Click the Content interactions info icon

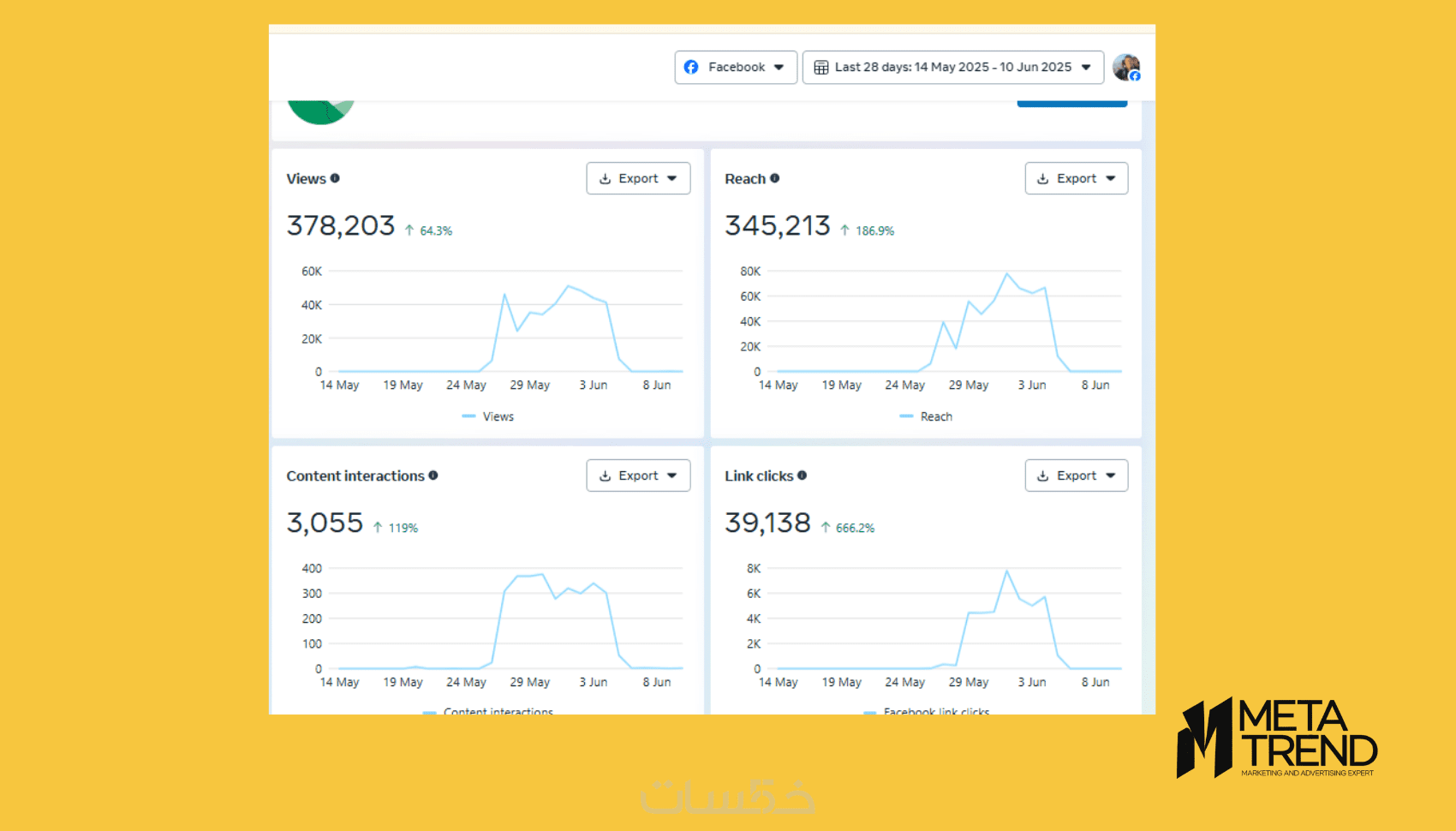(433, 475)
